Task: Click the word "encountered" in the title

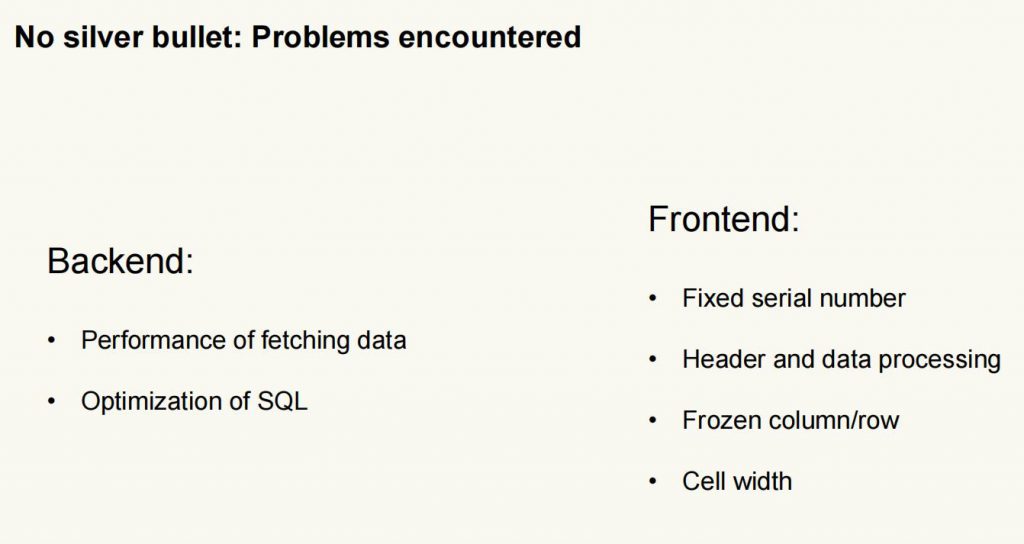Action: click(x=489, y=37)
